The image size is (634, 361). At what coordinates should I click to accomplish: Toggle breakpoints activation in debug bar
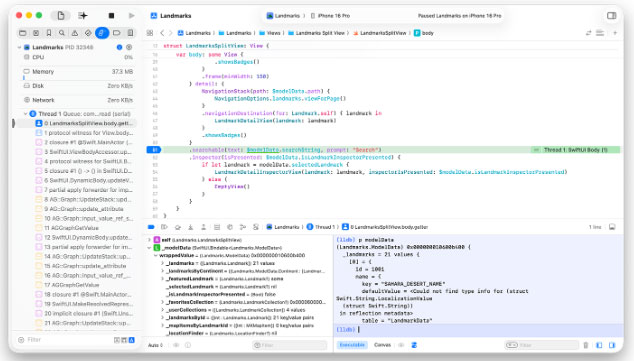[151, 227]
